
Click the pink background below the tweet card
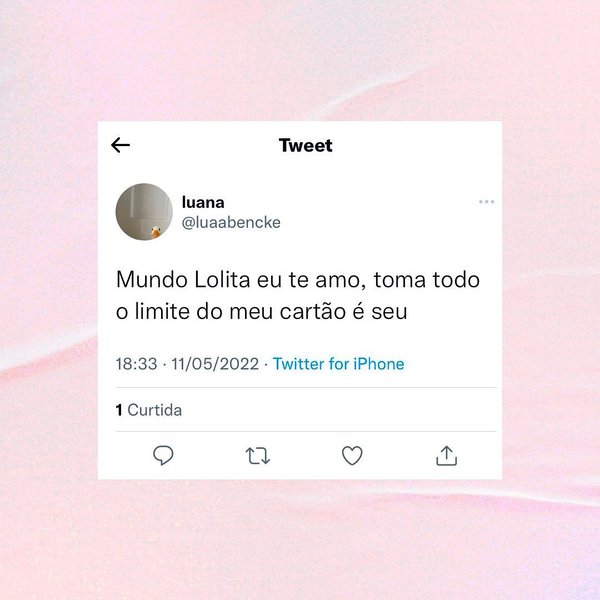[x=300, y=540]
